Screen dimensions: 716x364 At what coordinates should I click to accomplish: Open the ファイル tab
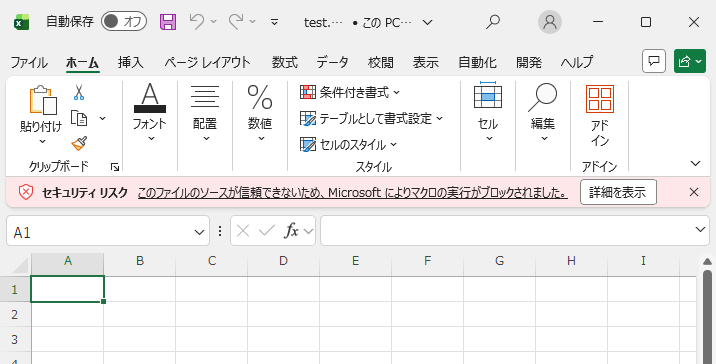tap(29, 62)
